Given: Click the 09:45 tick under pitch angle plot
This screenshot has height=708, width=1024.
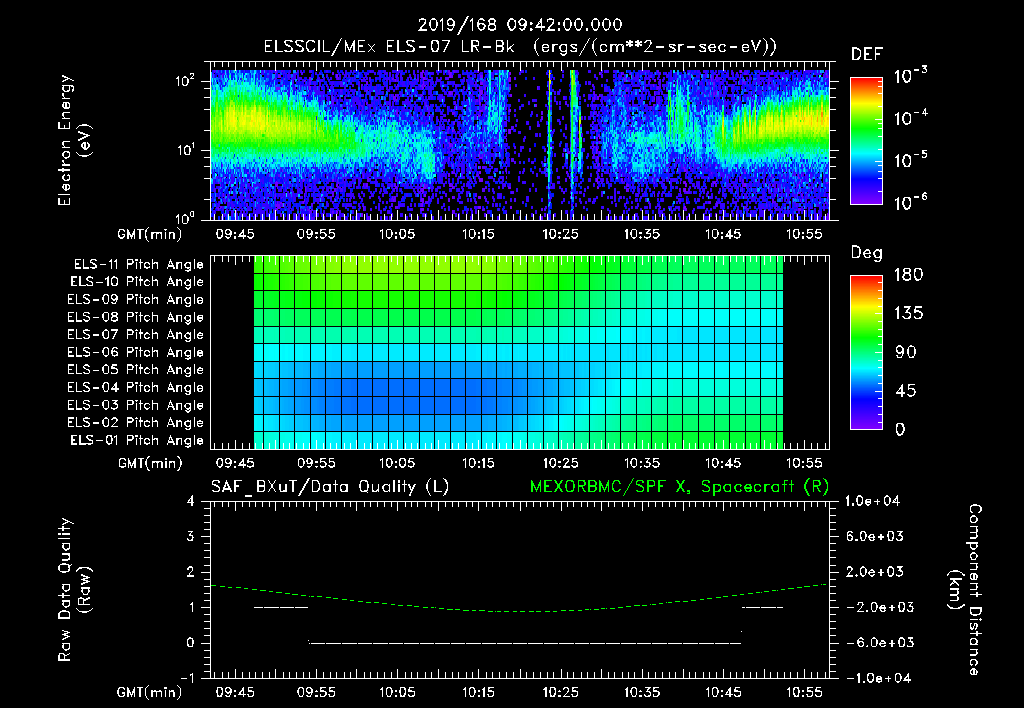Looking at the screenshot, I should [x=235, y=463].
